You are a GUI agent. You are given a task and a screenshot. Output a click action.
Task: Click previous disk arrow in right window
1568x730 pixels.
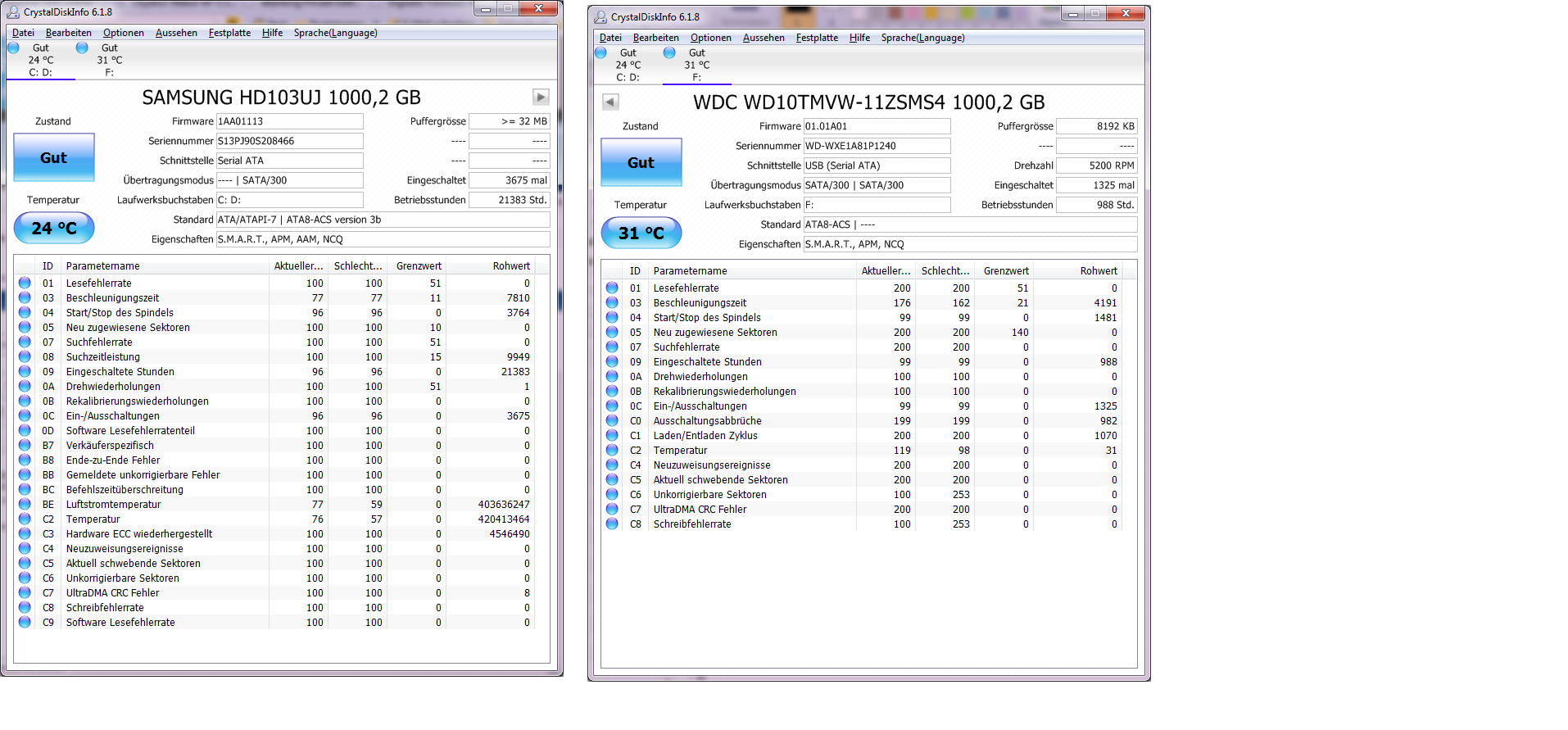click(x=610, y=102)
